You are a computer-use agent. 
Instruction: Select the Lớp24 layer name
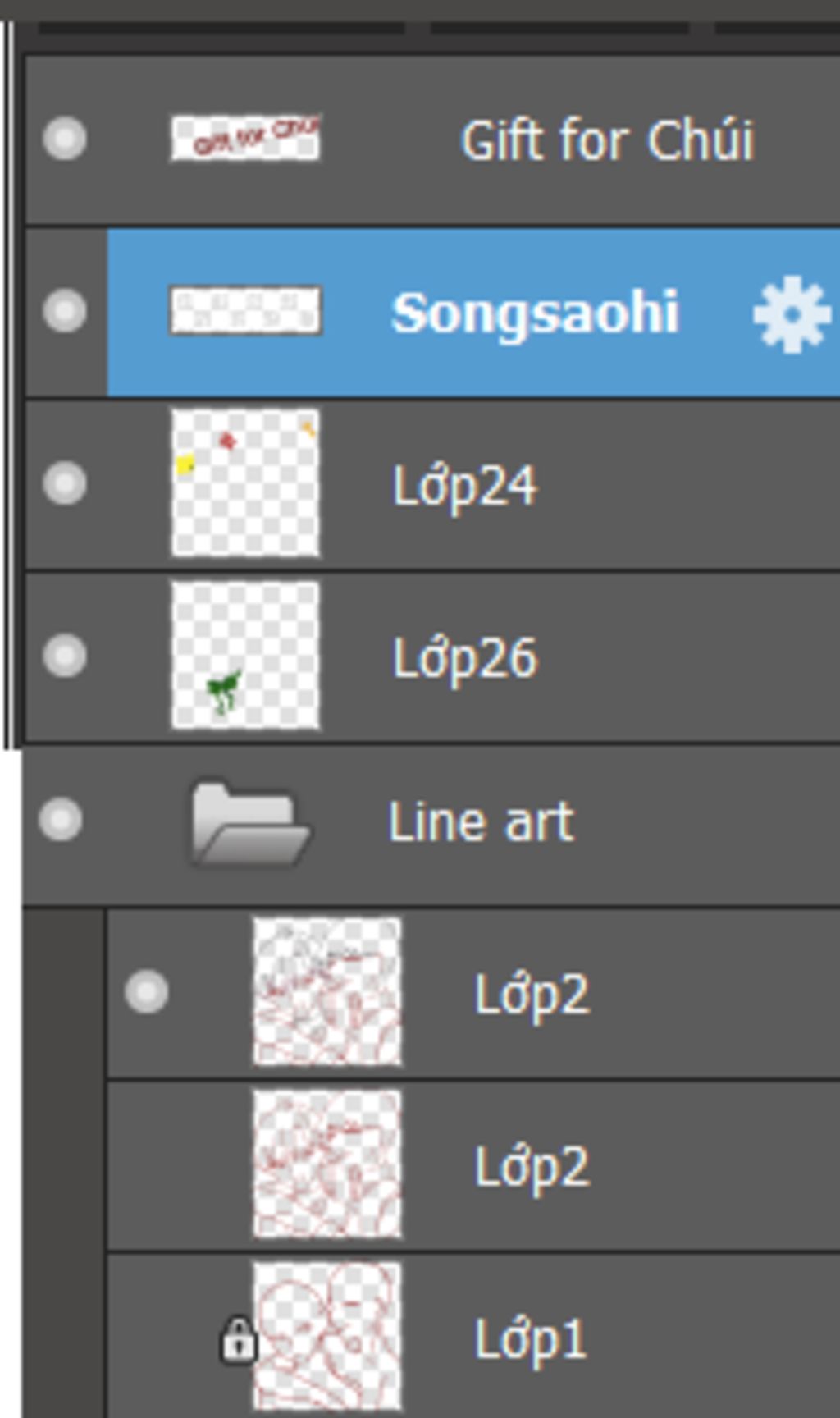[465, 487]
